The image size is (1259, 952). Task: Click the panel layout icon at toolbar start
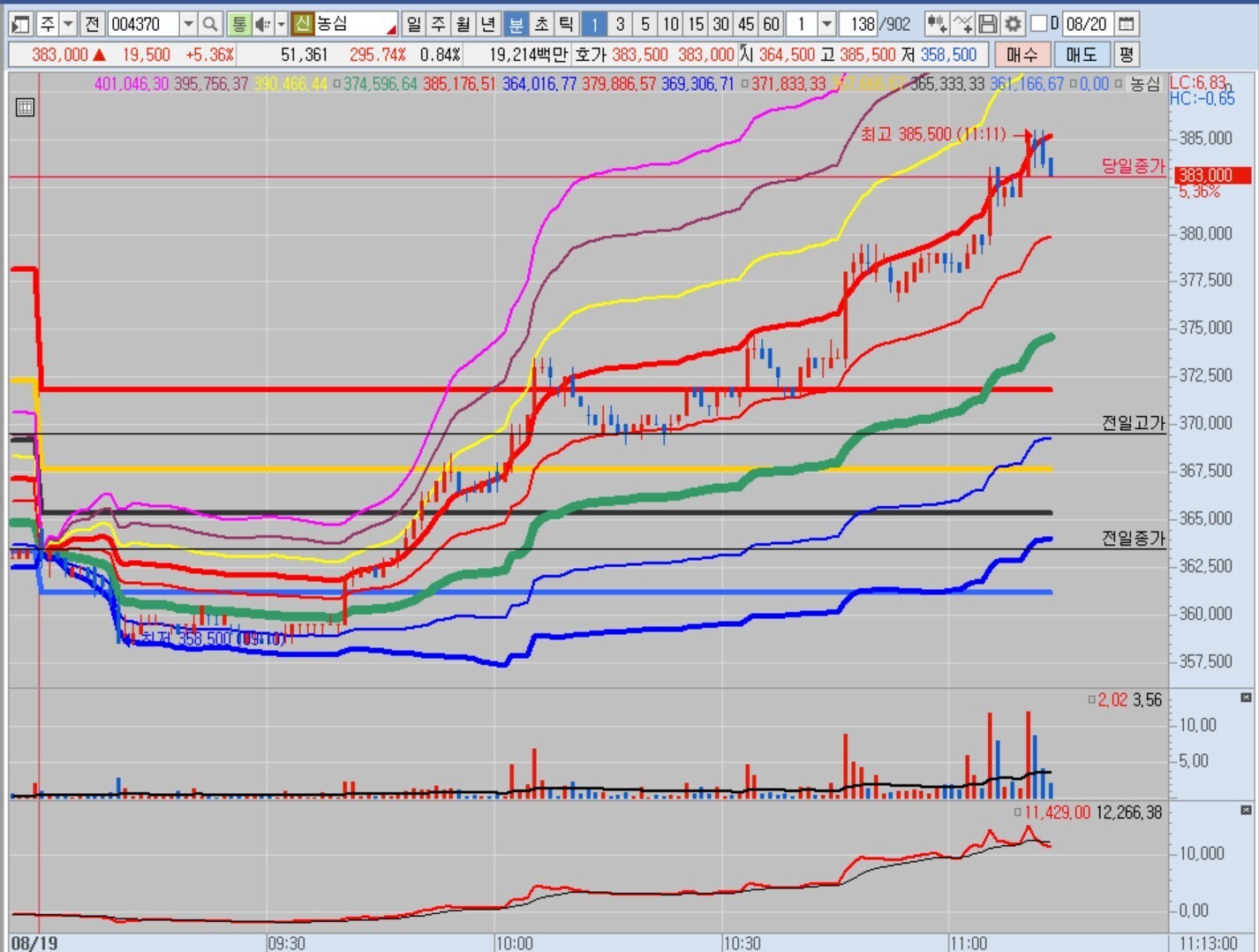point(21,24)
